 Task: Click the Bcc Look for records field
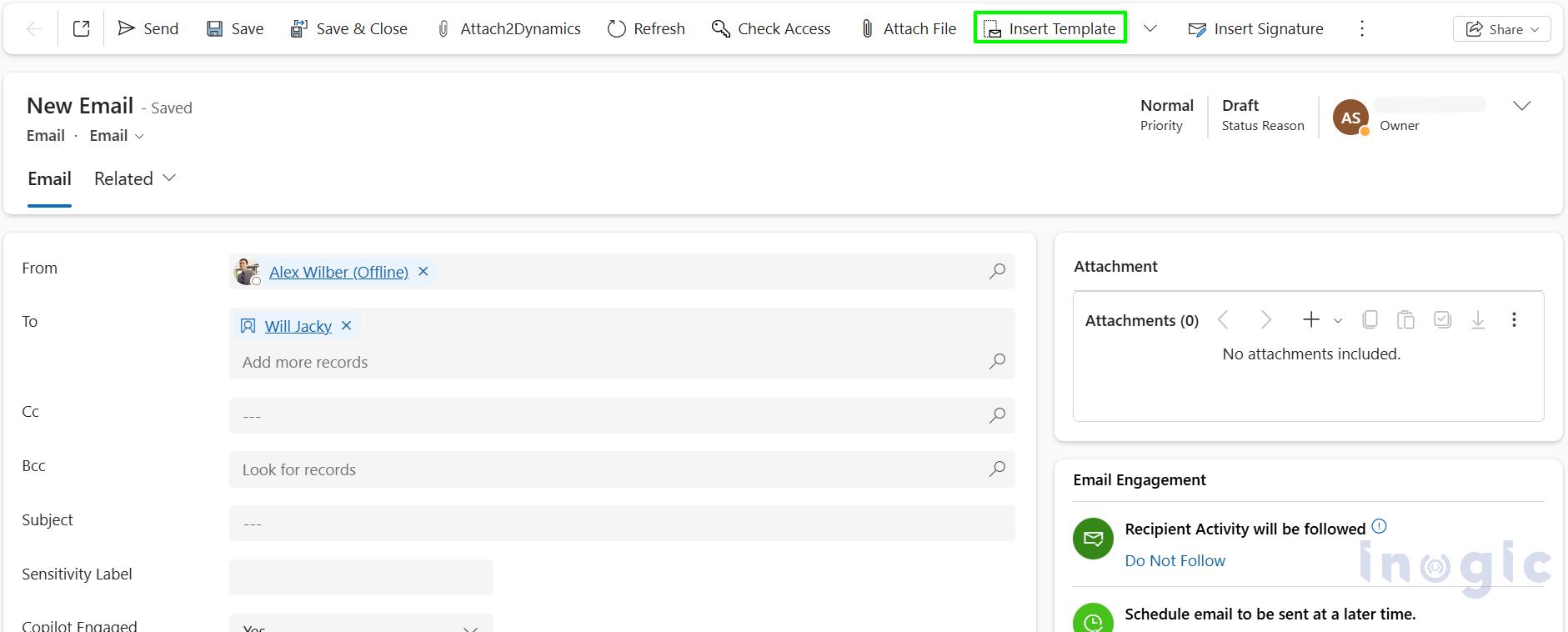point(609,469)
